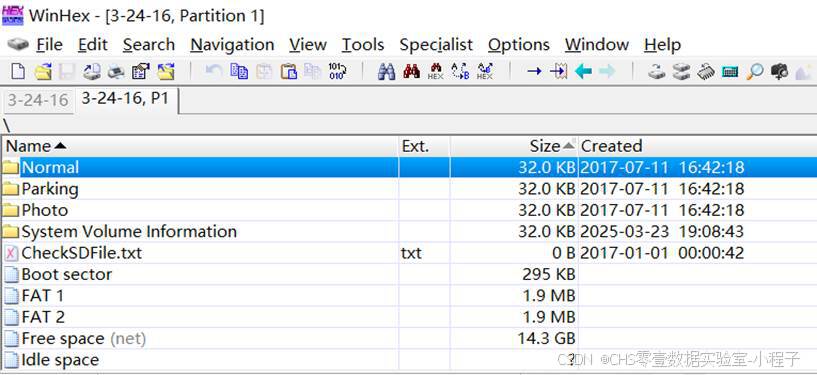Viewport: 817px width, 375px height.
Task: Open the Navigation menu
Action: tap(232, 45)
